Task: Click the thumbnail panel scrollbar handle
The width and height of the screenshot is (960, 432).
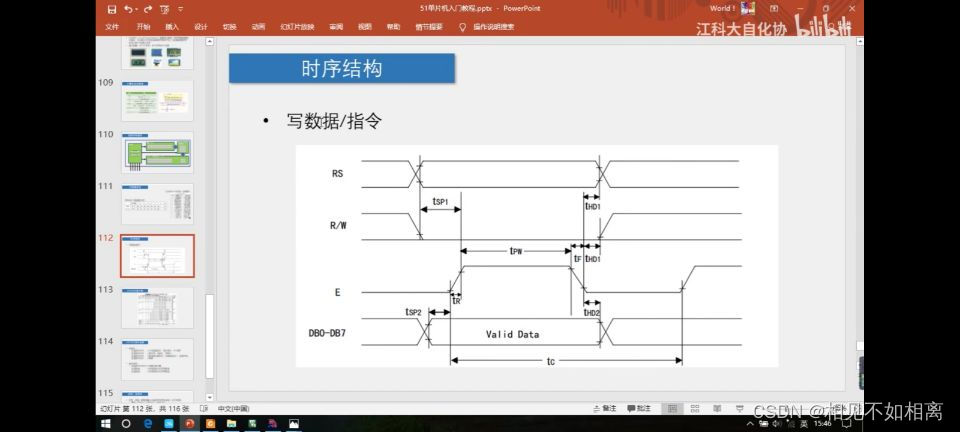Action: [209, 335]
